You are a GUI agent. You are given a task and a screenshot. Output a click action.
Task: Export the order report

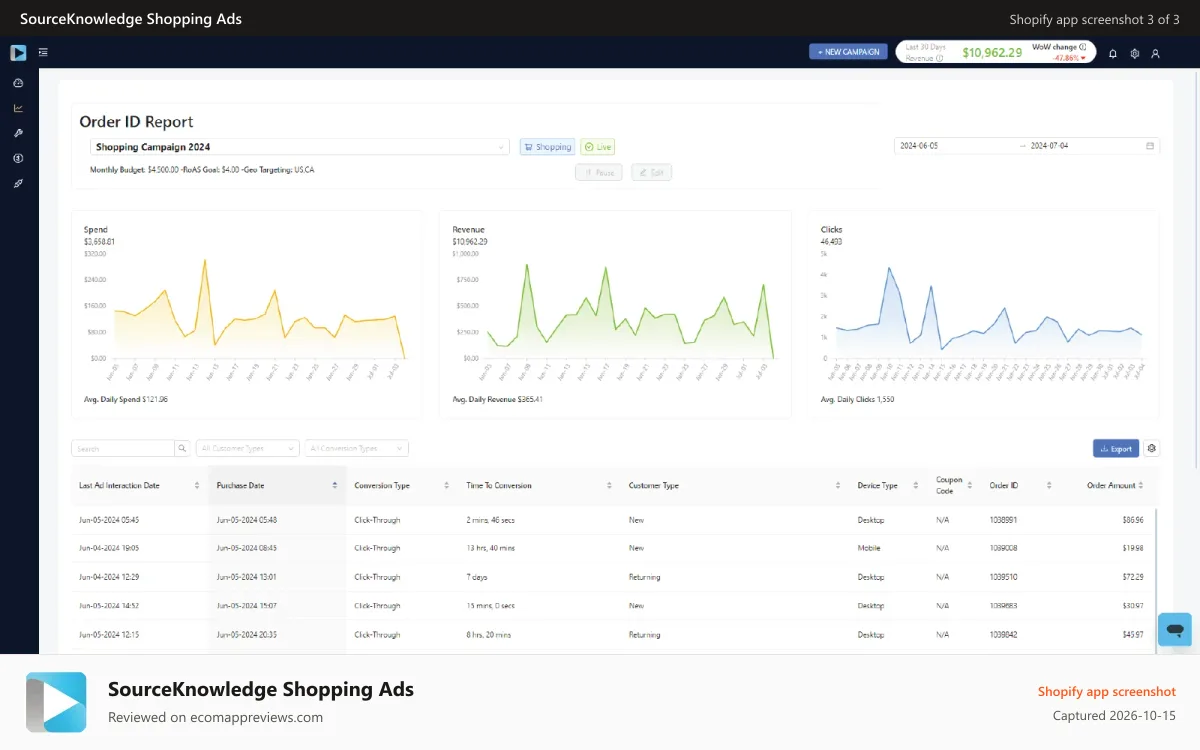pyautogui.click(x=1116, y=449)
